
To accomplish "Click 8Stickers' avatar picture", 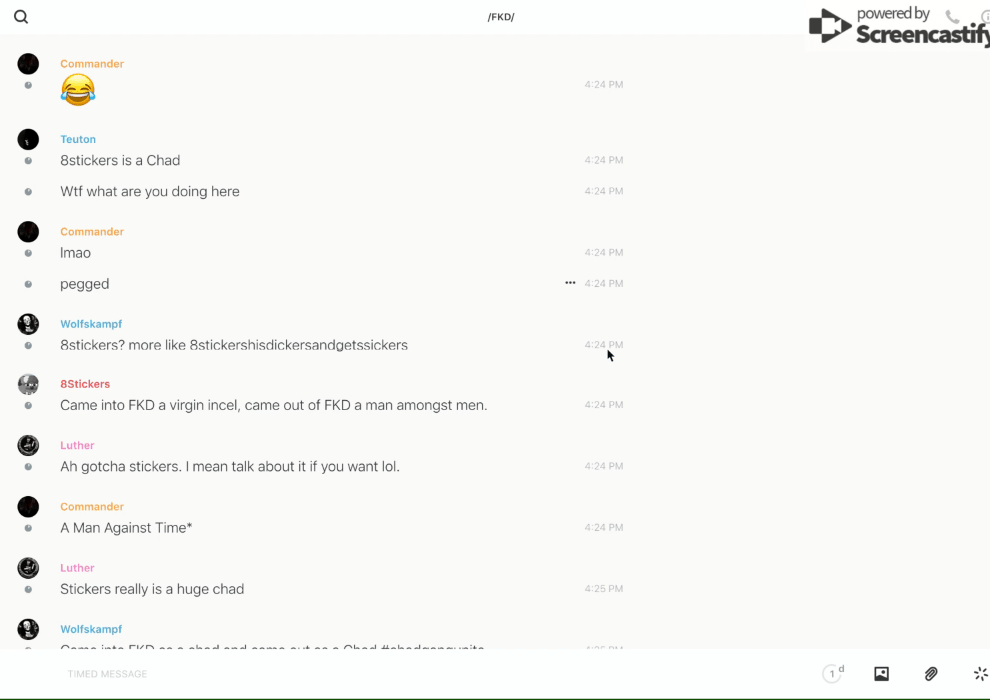I will (28, 384).
